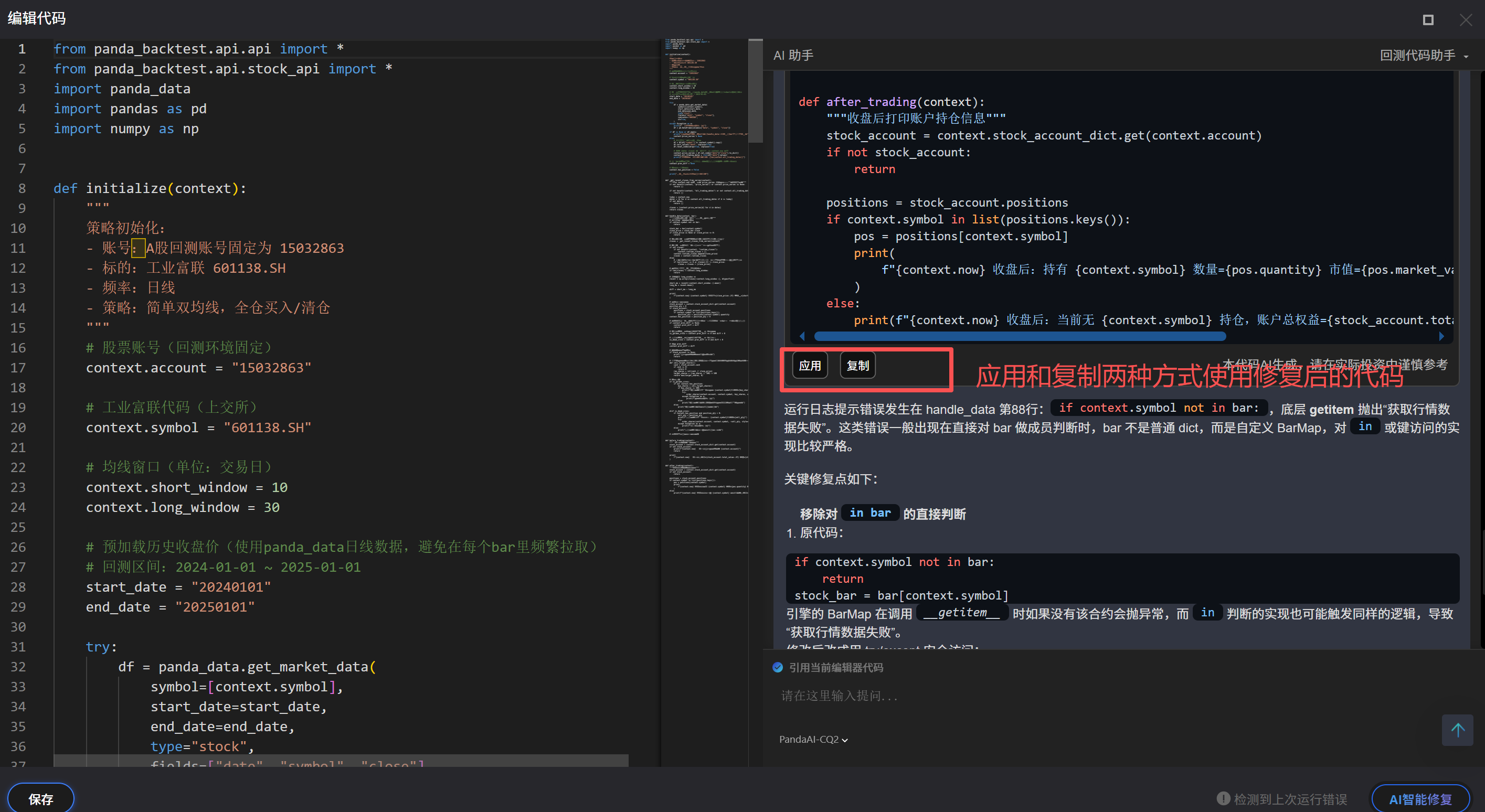Click line 3 'import panda_data'

[x=122, y=89]
